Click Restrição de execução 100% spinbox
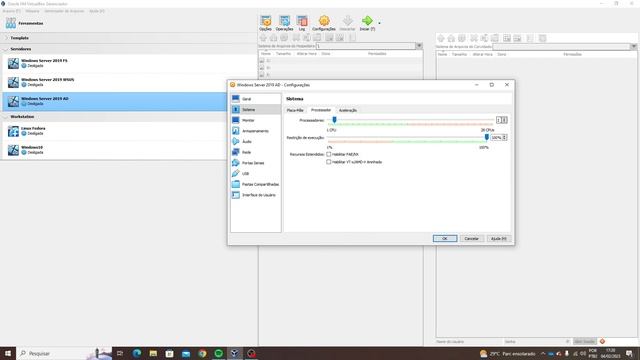Viewport: 640px width, 360px height. point(499,138)
